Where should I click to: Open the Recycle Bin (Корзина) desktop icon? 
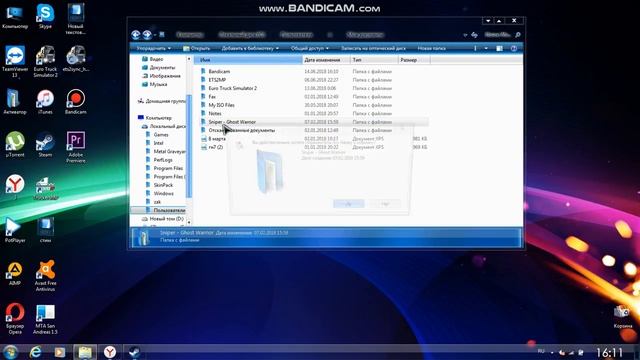tap(623, 317)
